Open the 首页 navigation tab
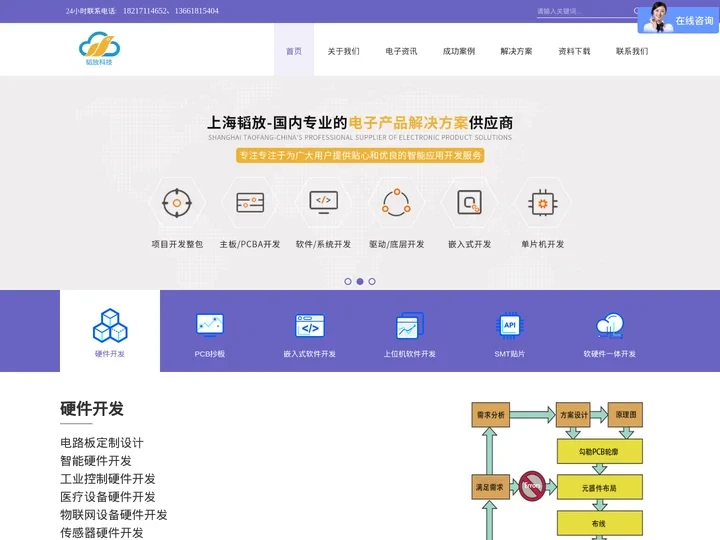Image resolution: width=720 pixels, height=540 pixels. pyautogui.click(x=294, y=50)
